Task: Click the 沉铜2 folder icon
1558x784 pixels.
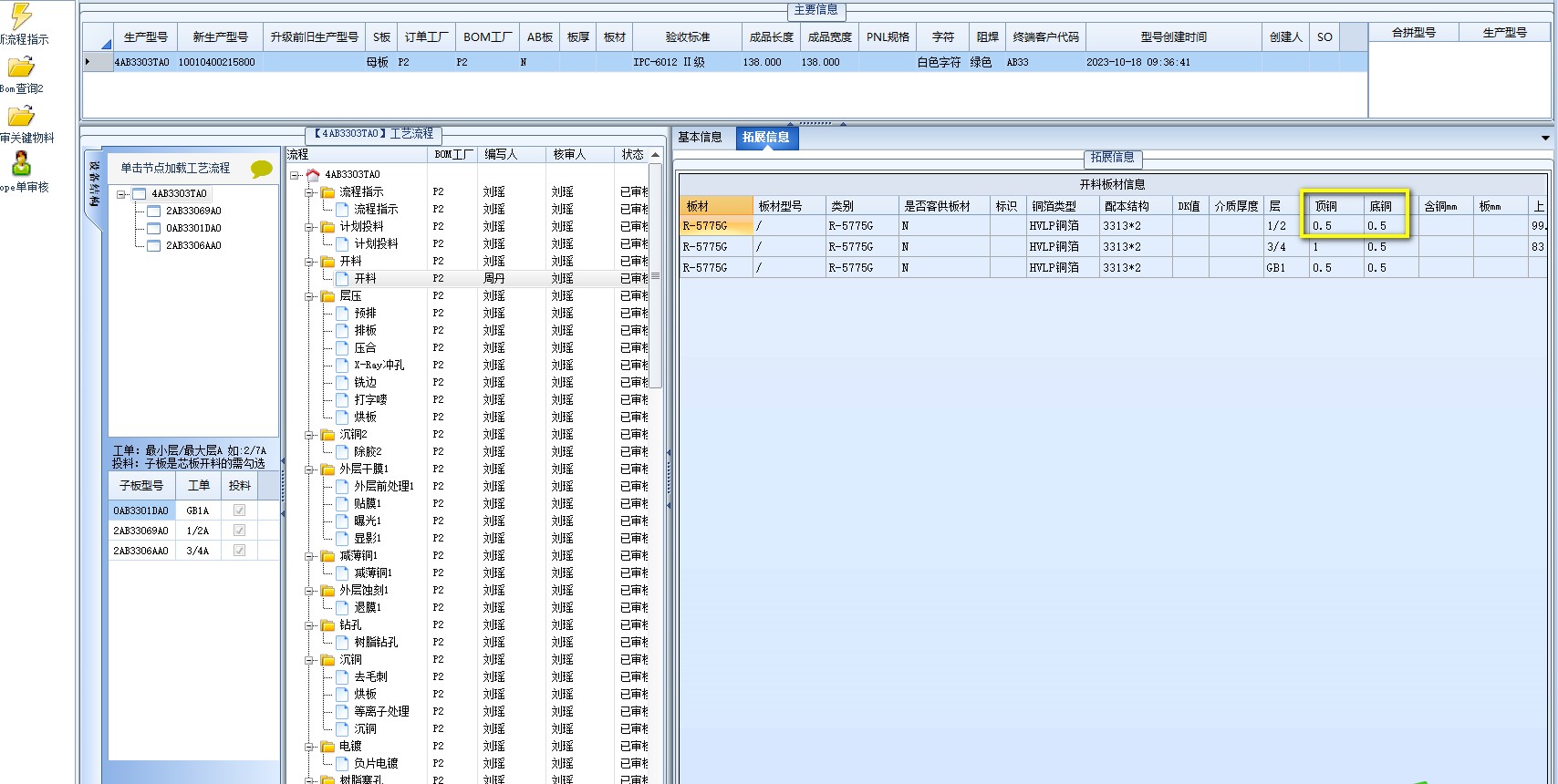Action: [327, 434]
